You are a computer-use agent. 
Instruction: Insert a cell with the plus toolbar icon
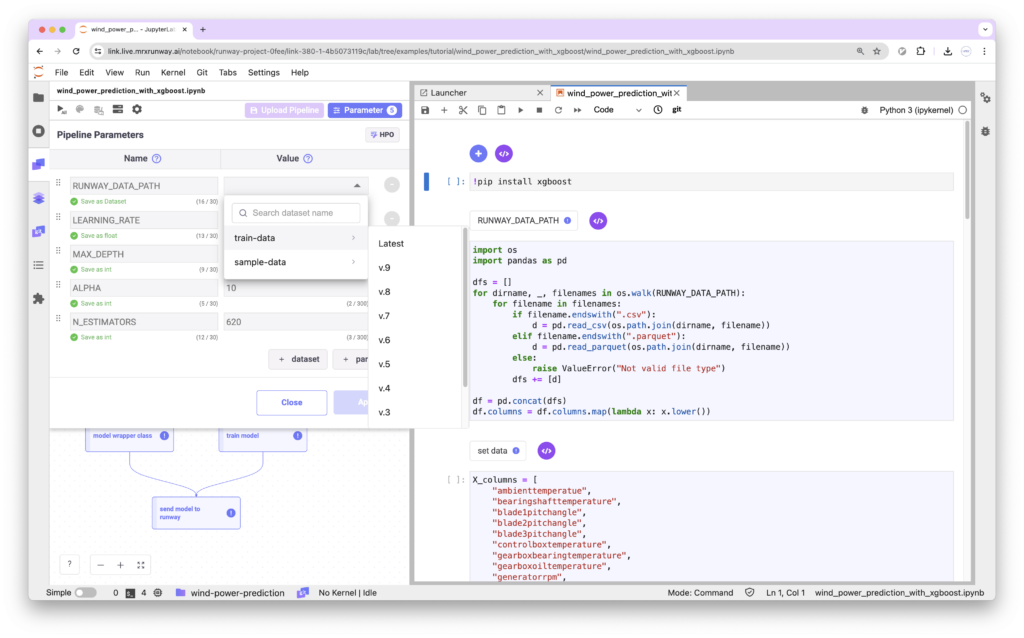pyautogui.click(x=444, y=110)
